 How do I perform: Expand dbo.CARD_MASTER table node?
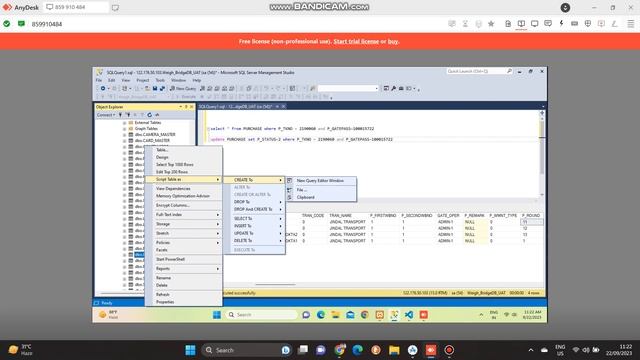[x=124, y=141]
